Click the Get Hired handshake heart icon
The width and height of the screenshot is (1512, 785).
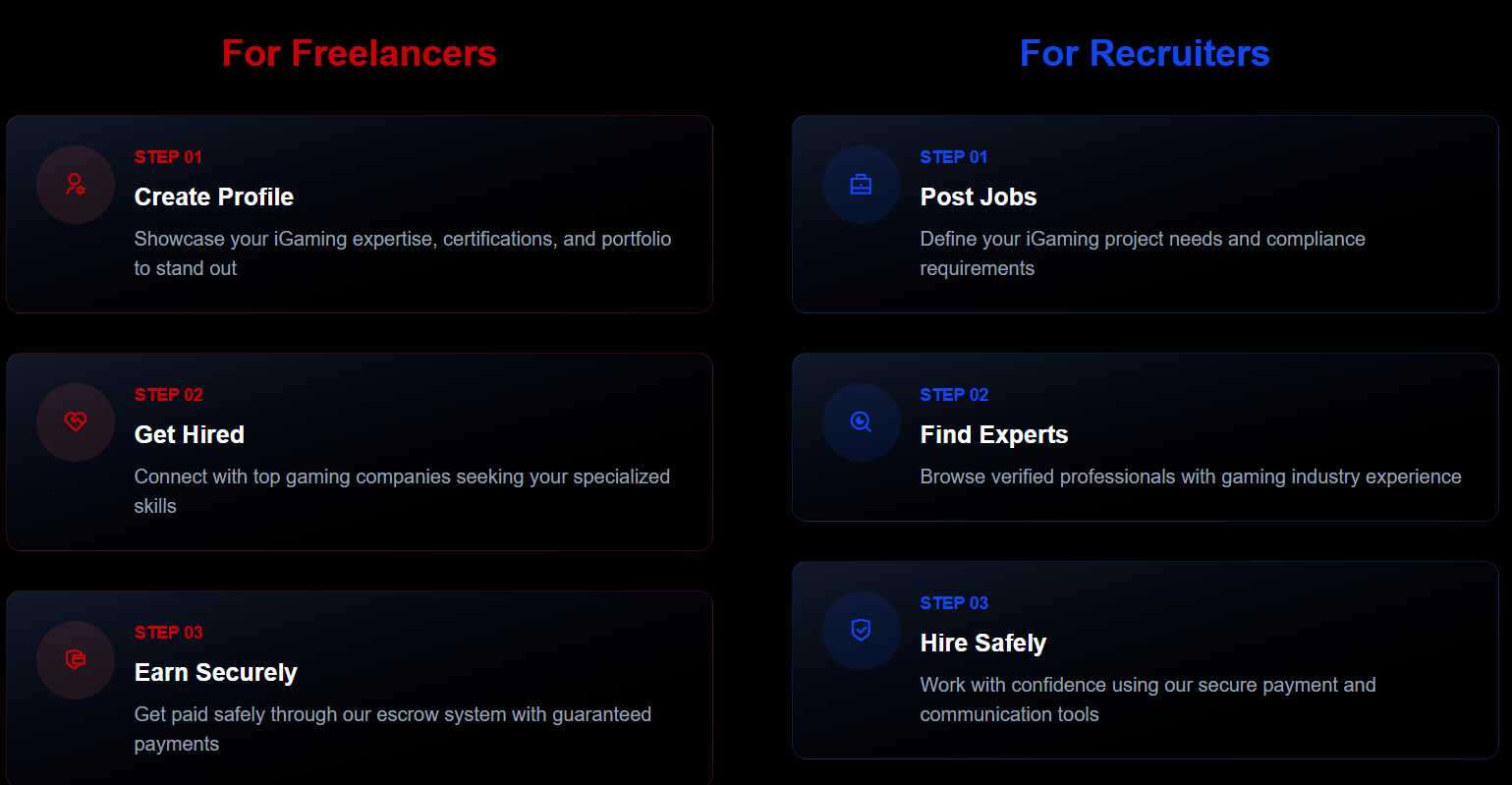tap(76, 422)
